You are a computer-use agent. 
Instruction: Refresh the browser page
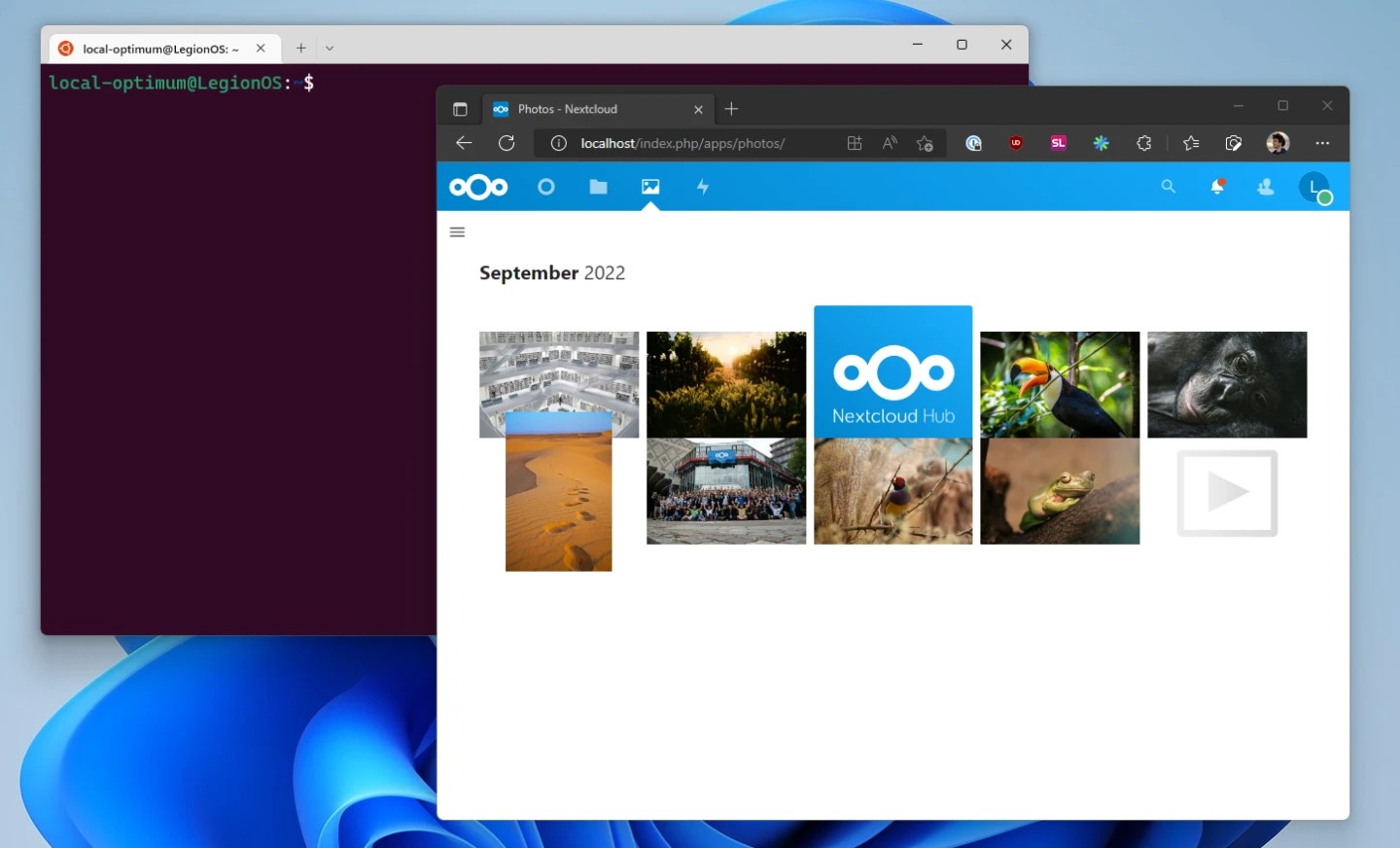(507, 143)
